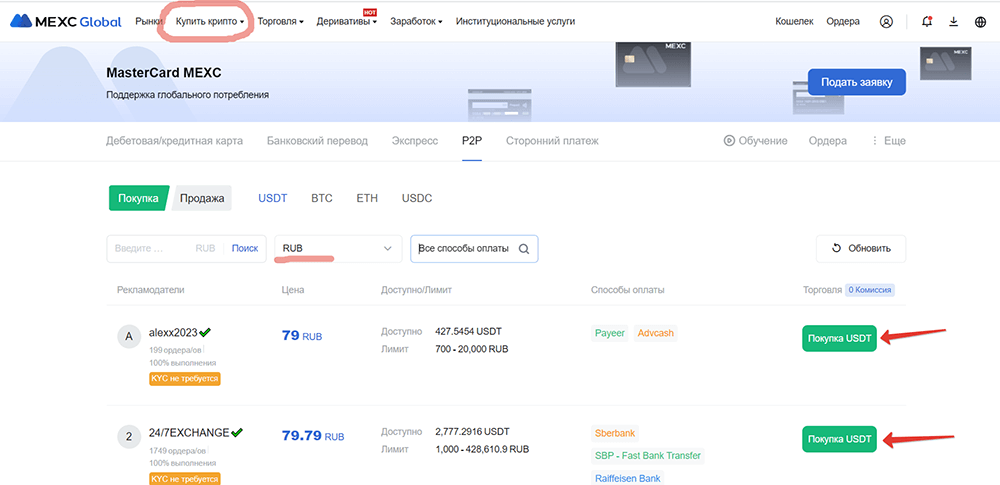
Task: Click the 0 Комиссия badge
Action: pos(871,290)
